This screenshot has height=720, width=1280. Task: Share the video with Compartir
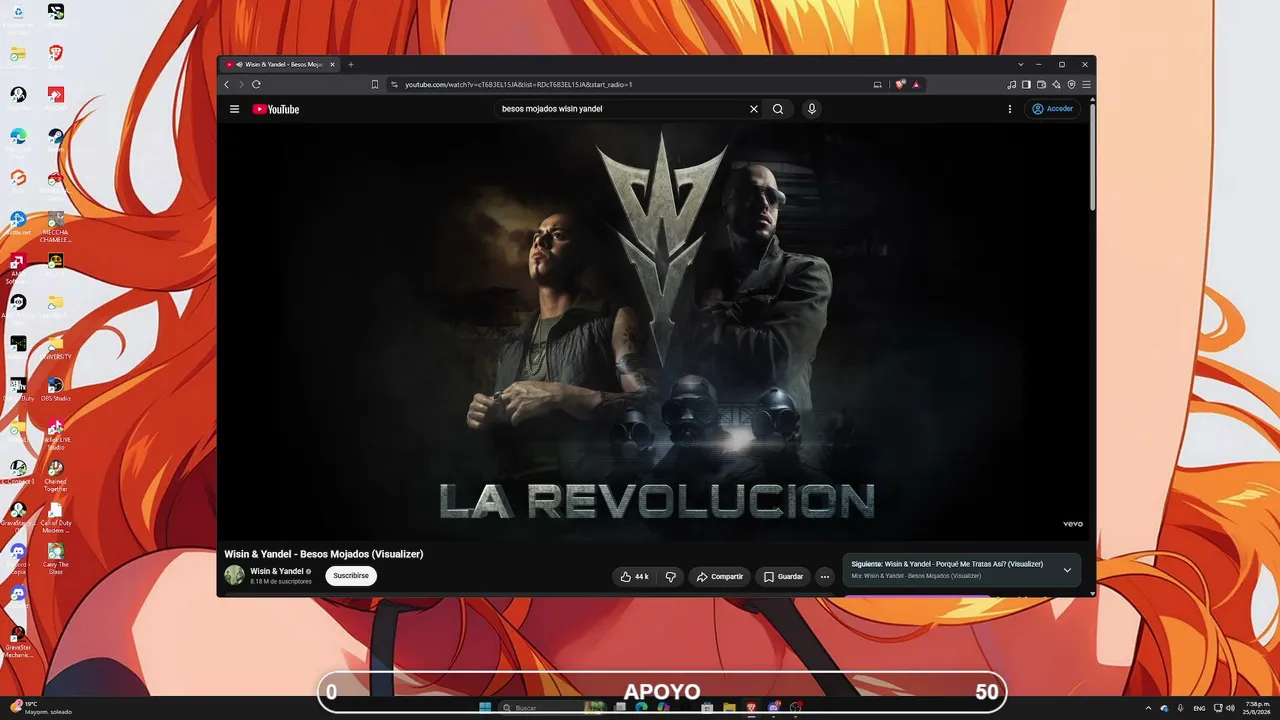[720, 577]
